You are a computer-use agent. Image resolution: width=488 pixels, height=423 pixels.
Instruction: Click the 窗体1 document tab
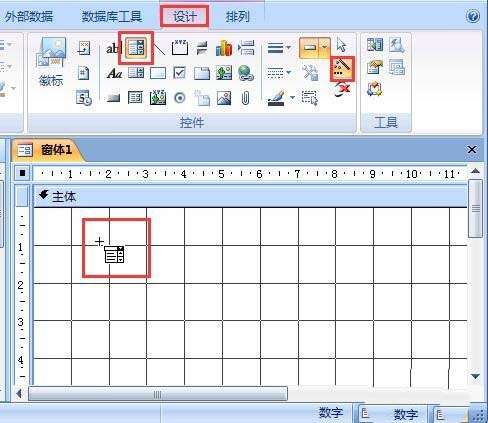pyautogui.click(x=47, y=150)
